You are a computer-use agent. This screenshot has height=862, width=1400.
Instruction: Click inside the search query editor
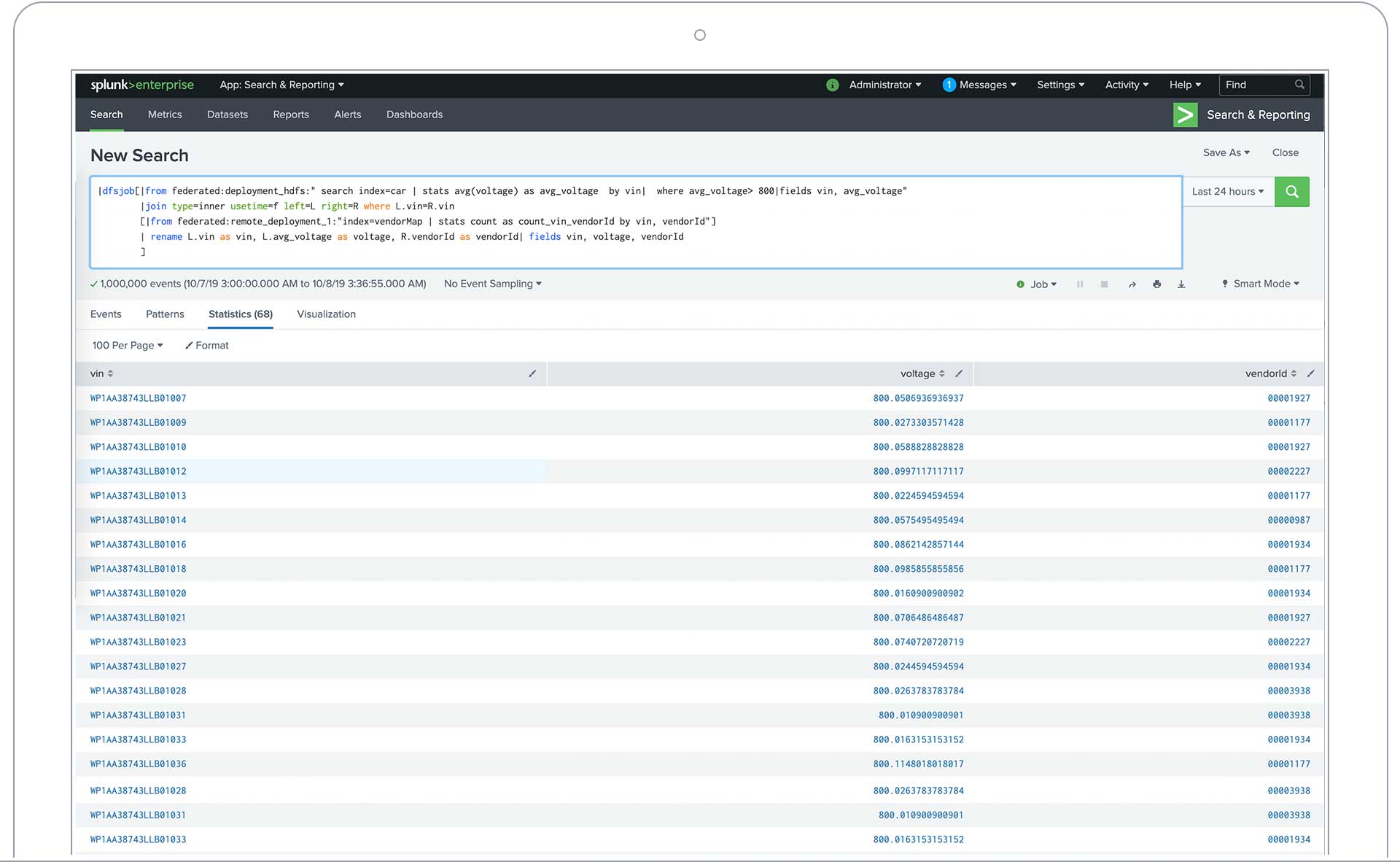[x=636, y=222]
